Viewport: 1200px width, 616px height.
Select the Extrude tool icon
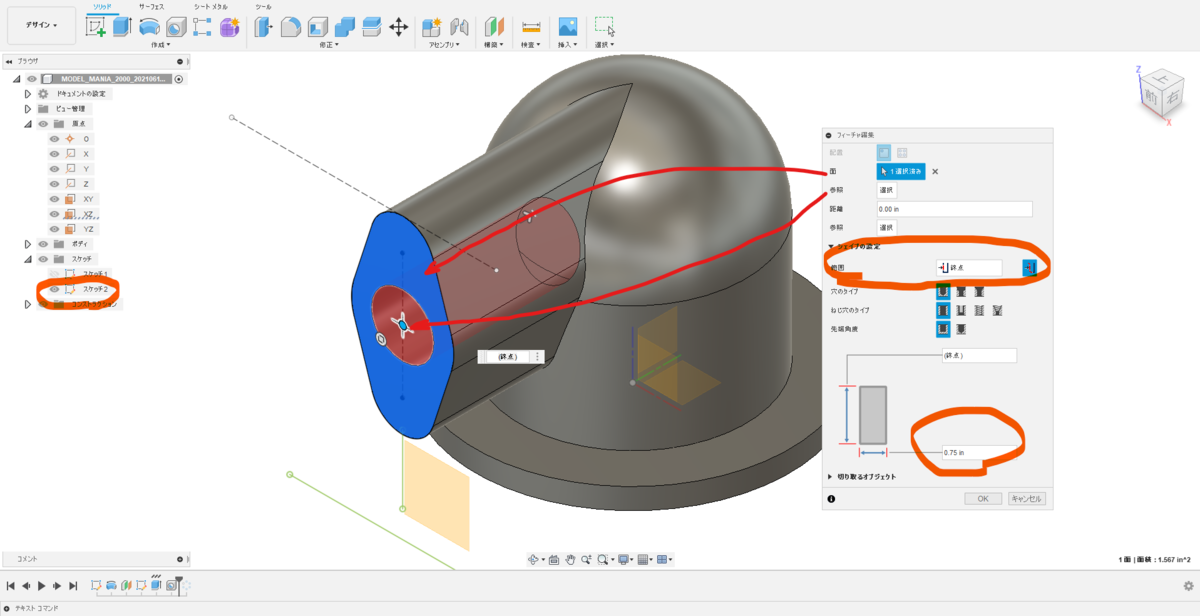(x=122, y=27)
